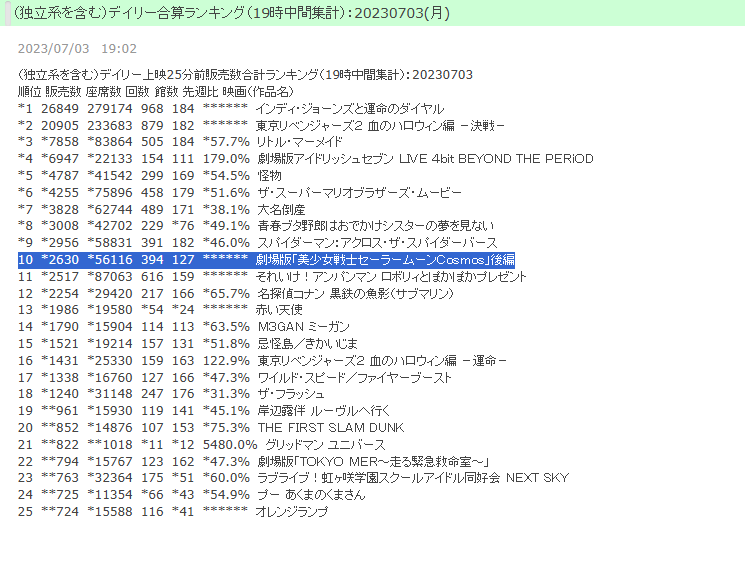Click title ザ・スーパーマリオブラザーズ・ムービー
This screenshot has width=745, height=581.
[359, 193]
